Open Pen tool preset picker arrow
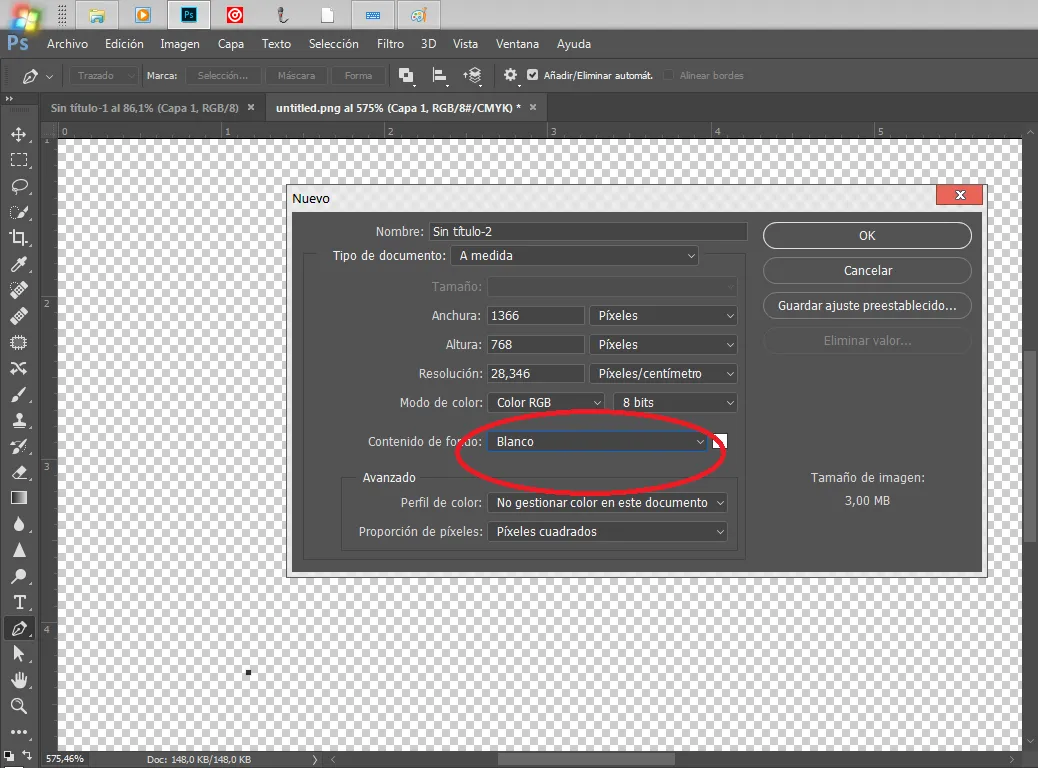This screenshot has width=1038, height=768. click(x=49, y=76)
